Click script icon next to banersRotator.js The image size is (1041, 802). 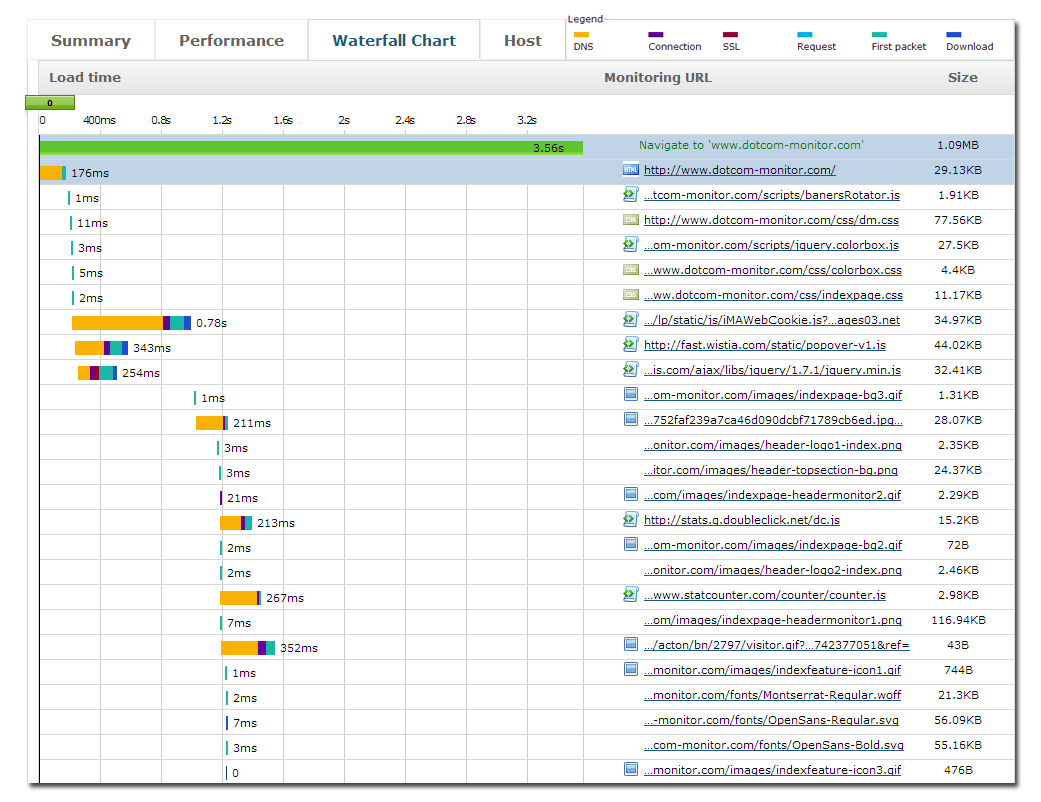tap(631, 195)
